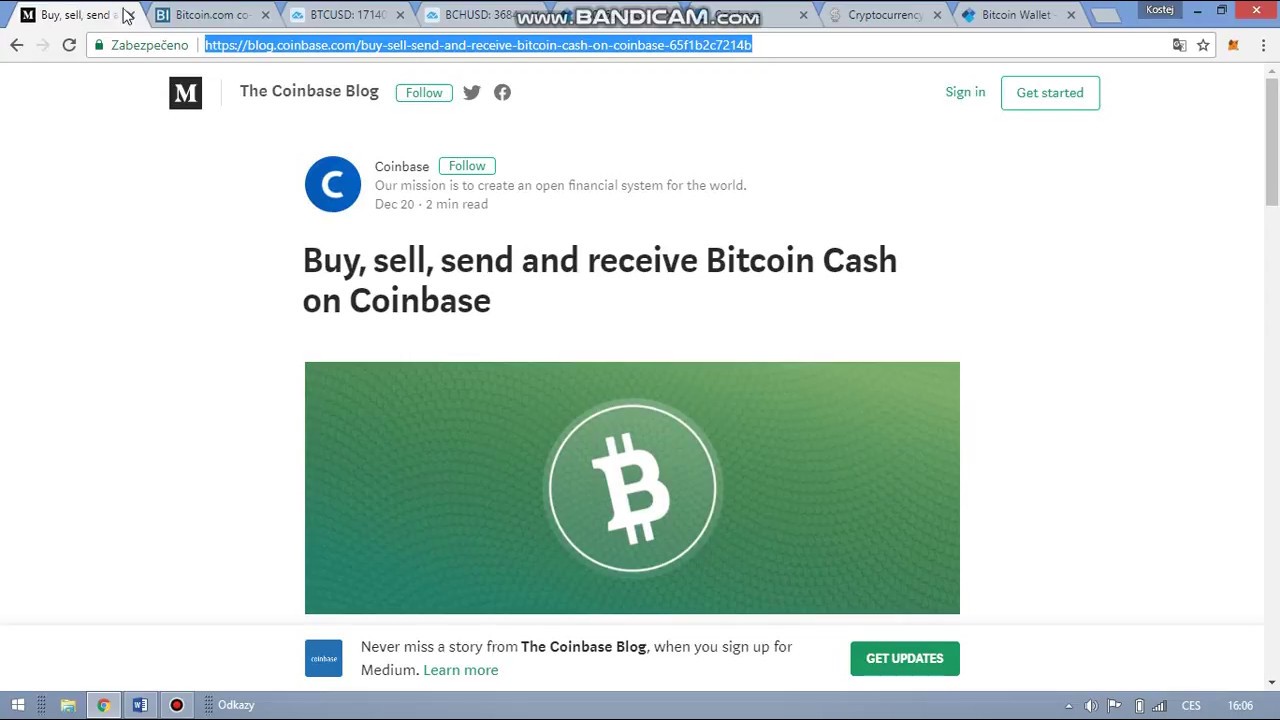Toggle Follow for The Coinbase Blog
The height and width of the screenshot is (720, 1280).
tap(424, 92)
